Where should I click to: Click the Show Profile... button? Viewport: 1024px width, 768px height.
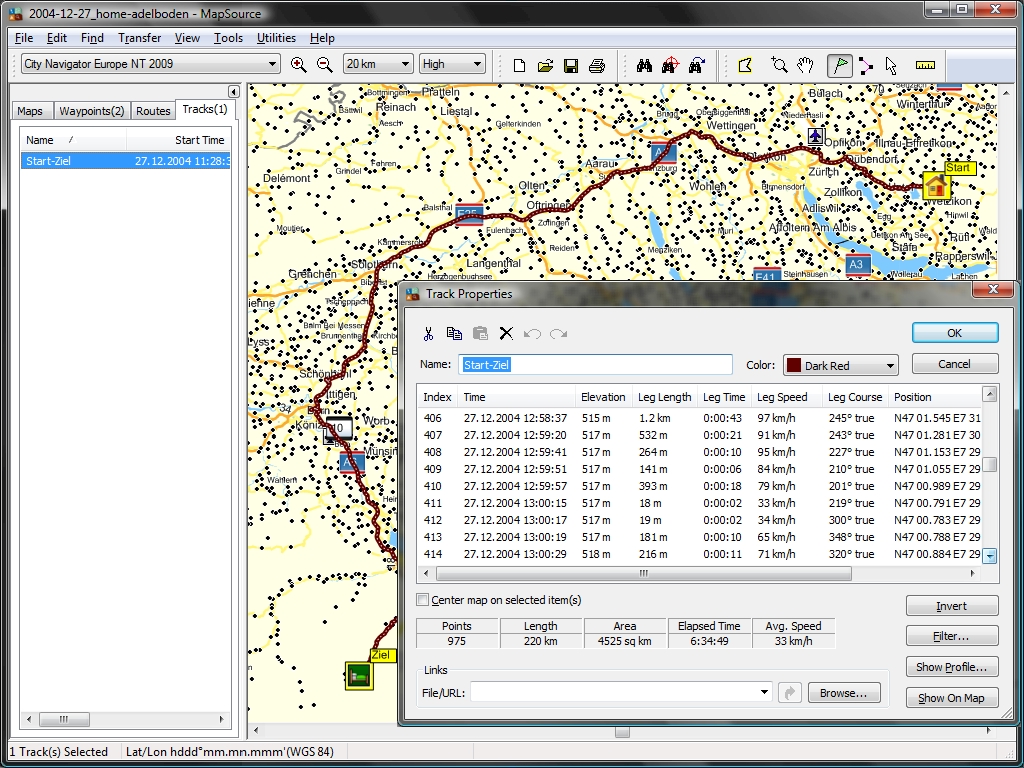(x=952, y=667)
